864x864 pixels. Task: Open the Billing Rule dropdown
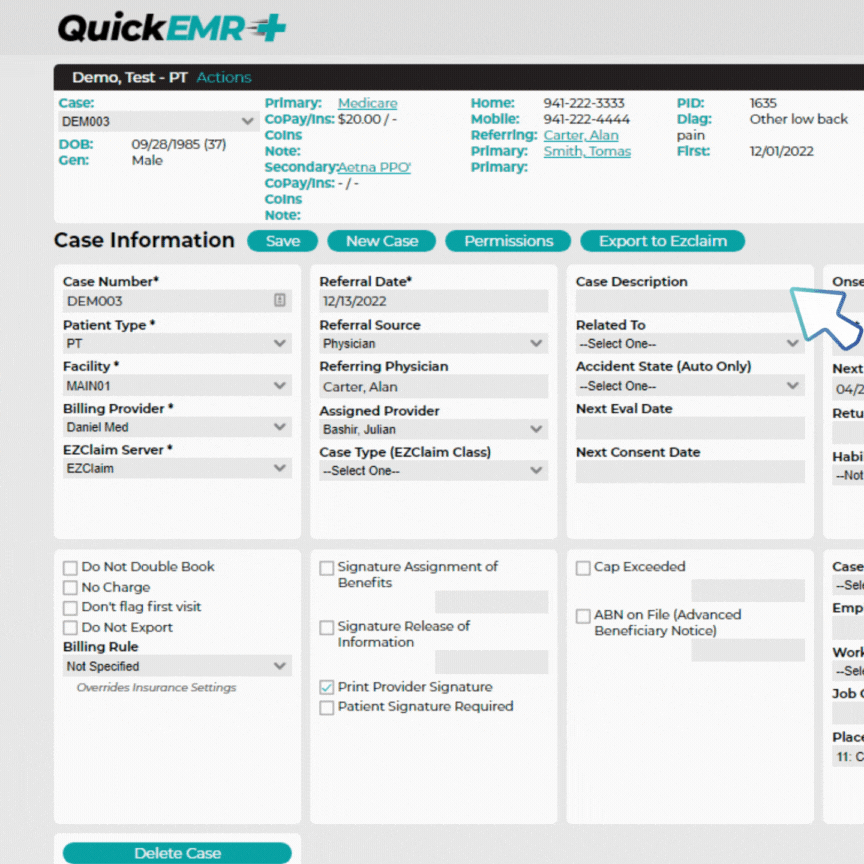point(177,666)
